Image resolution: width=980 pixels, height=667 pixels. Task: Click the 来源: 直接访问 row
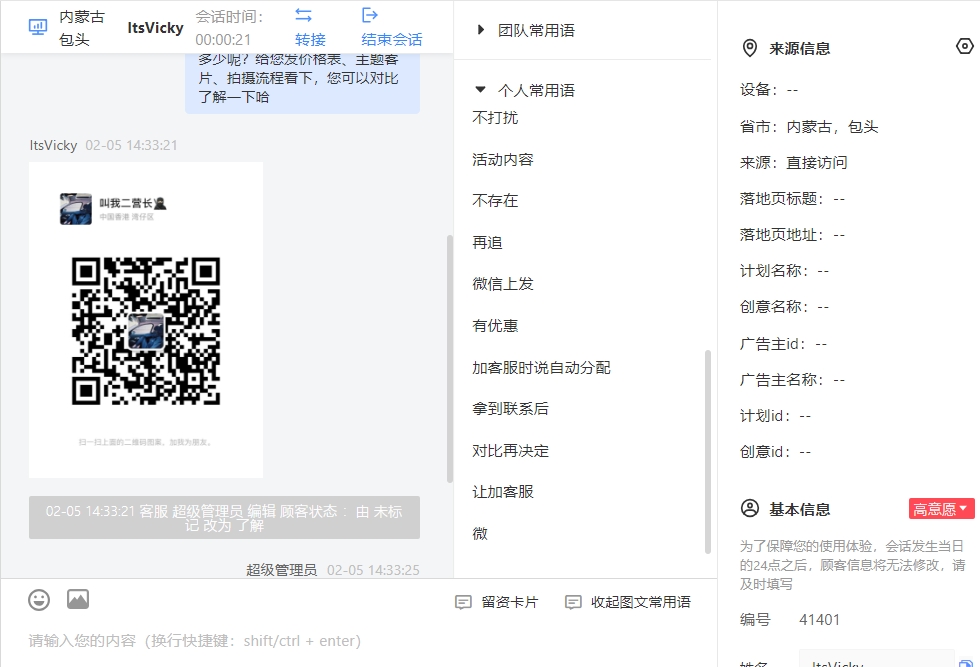793,163
